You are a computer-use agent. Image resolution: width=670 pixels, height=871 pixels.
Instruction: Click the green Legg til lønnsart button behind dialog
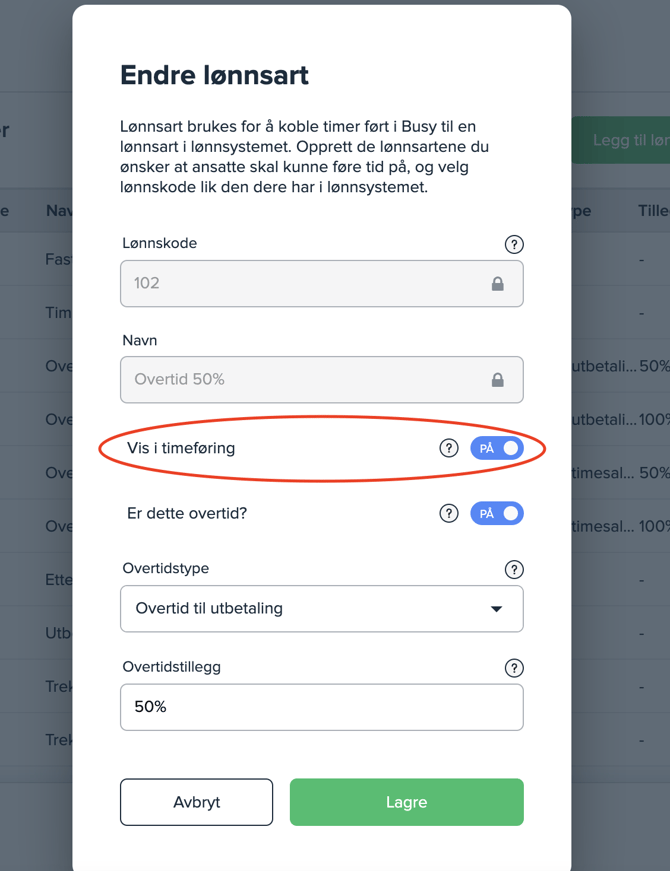click(622, 141)
